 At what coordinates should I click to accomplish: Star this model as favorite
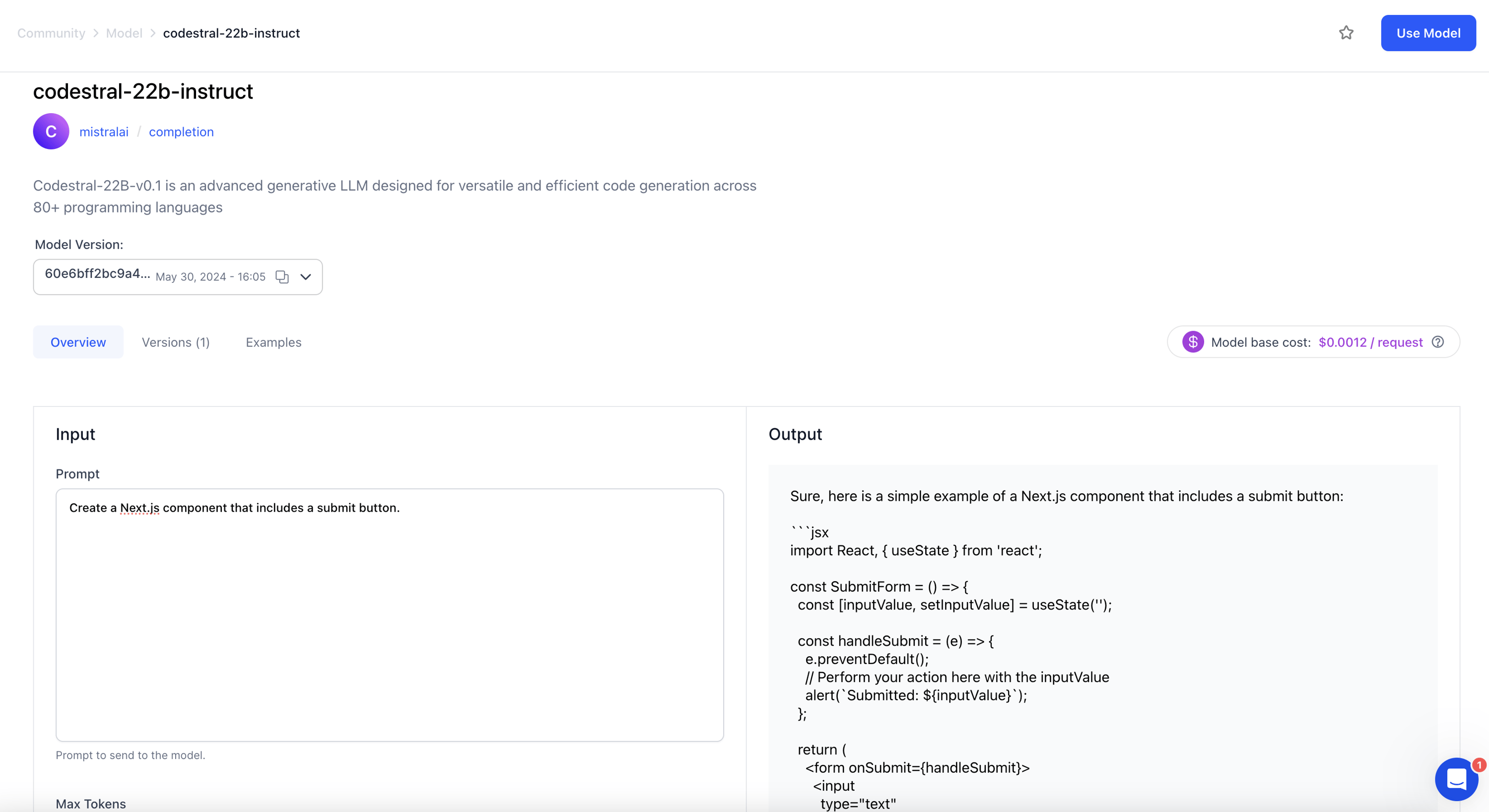coord(1346,33)
